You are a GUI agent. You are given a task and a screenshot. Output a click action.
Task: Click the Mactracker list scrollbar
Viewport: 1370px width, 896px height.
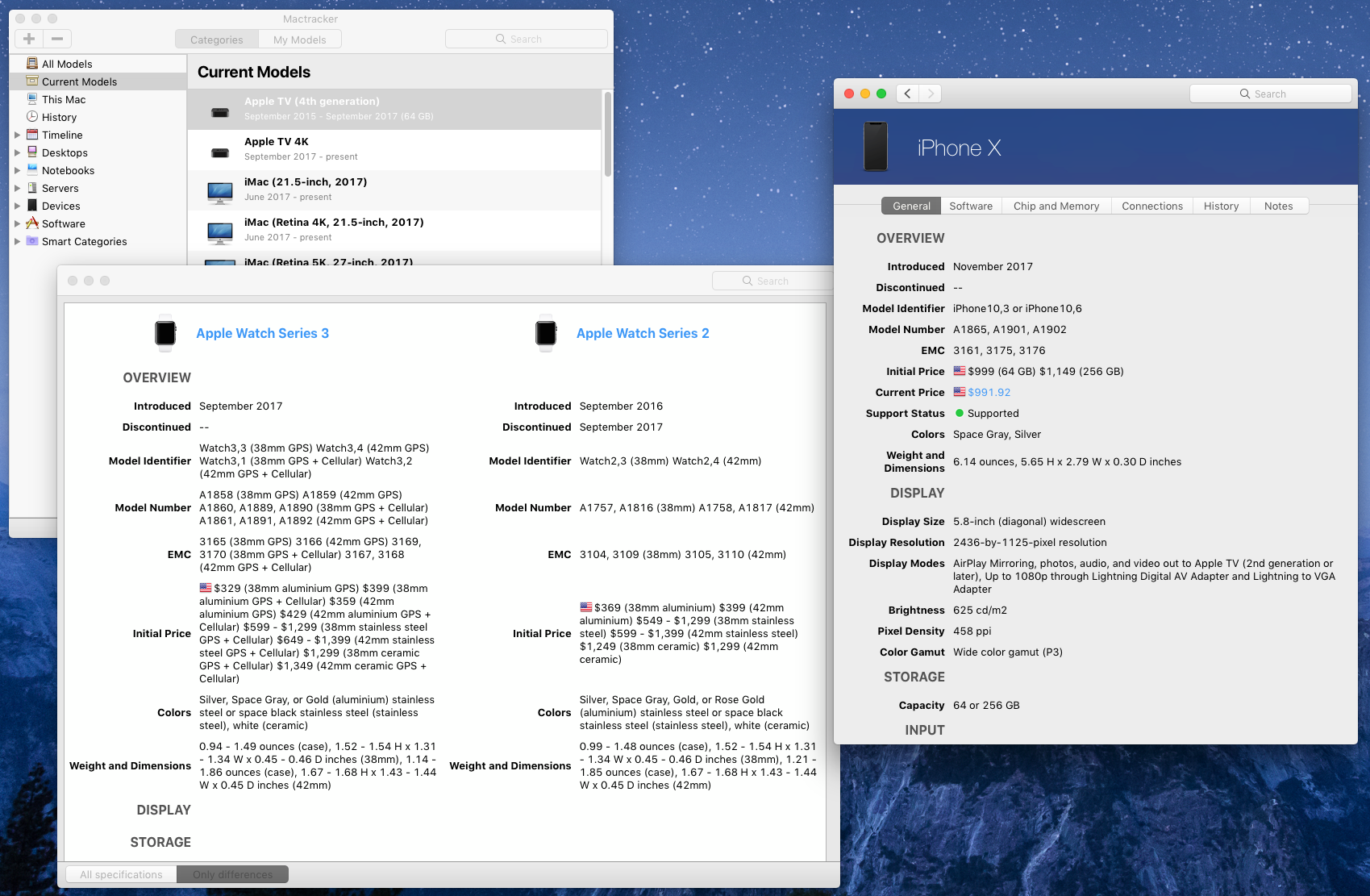pyautogui.click(x=607, y=134)
